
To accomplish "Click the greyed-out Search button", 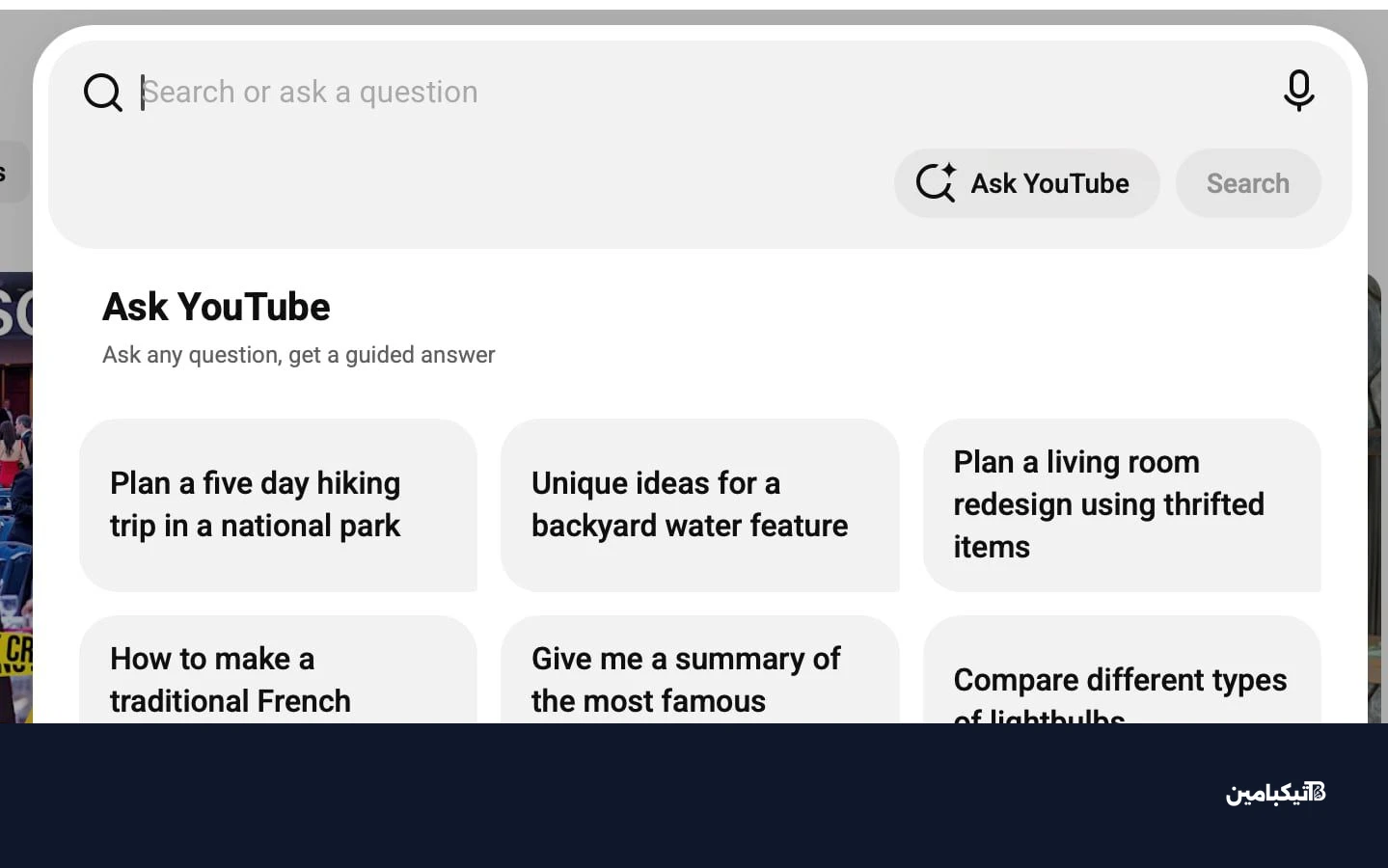I will click(x=1247, y=183).
